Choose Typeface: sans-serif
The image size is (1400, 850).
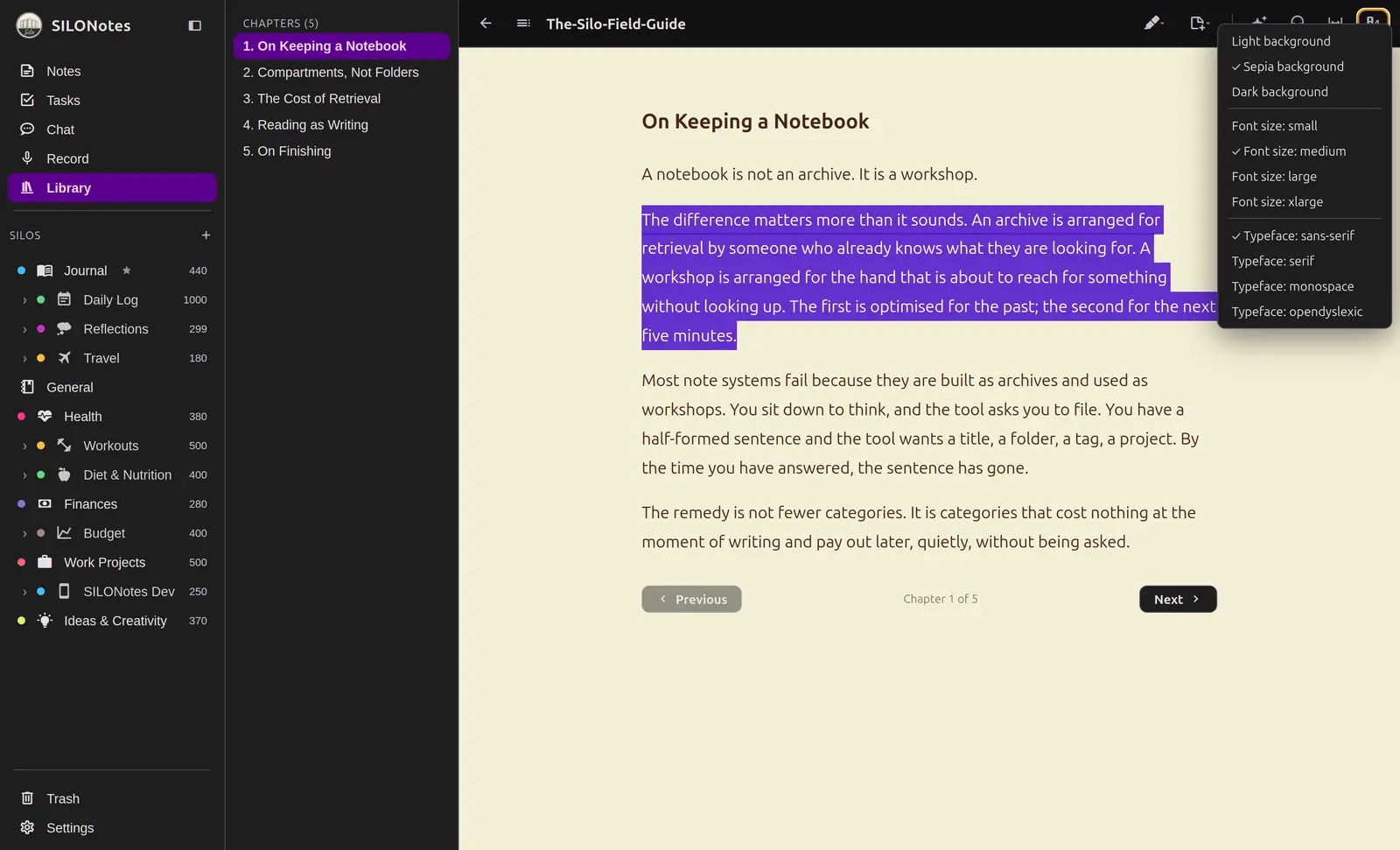[1304, 235]
